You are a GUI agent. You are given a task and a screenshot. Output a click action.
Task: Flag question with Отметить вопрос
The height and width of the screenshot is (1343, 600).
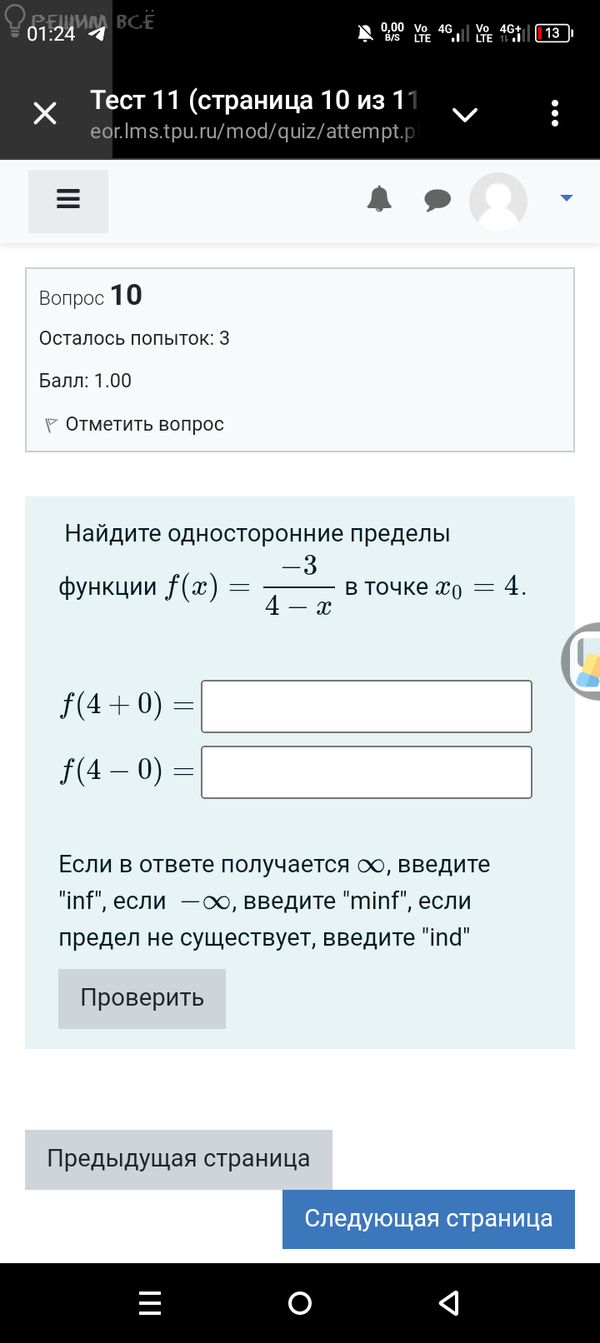pyautogui.click(x=134, y=424)
